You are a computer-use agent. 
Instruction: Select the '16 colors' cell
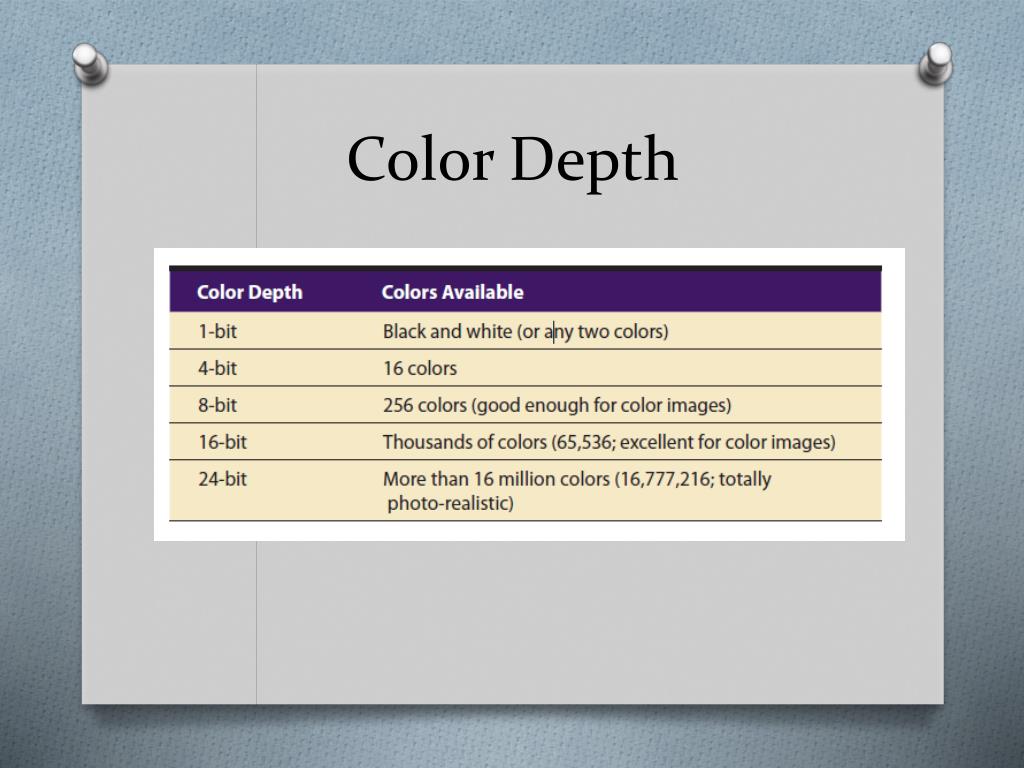tap(420, 368)
